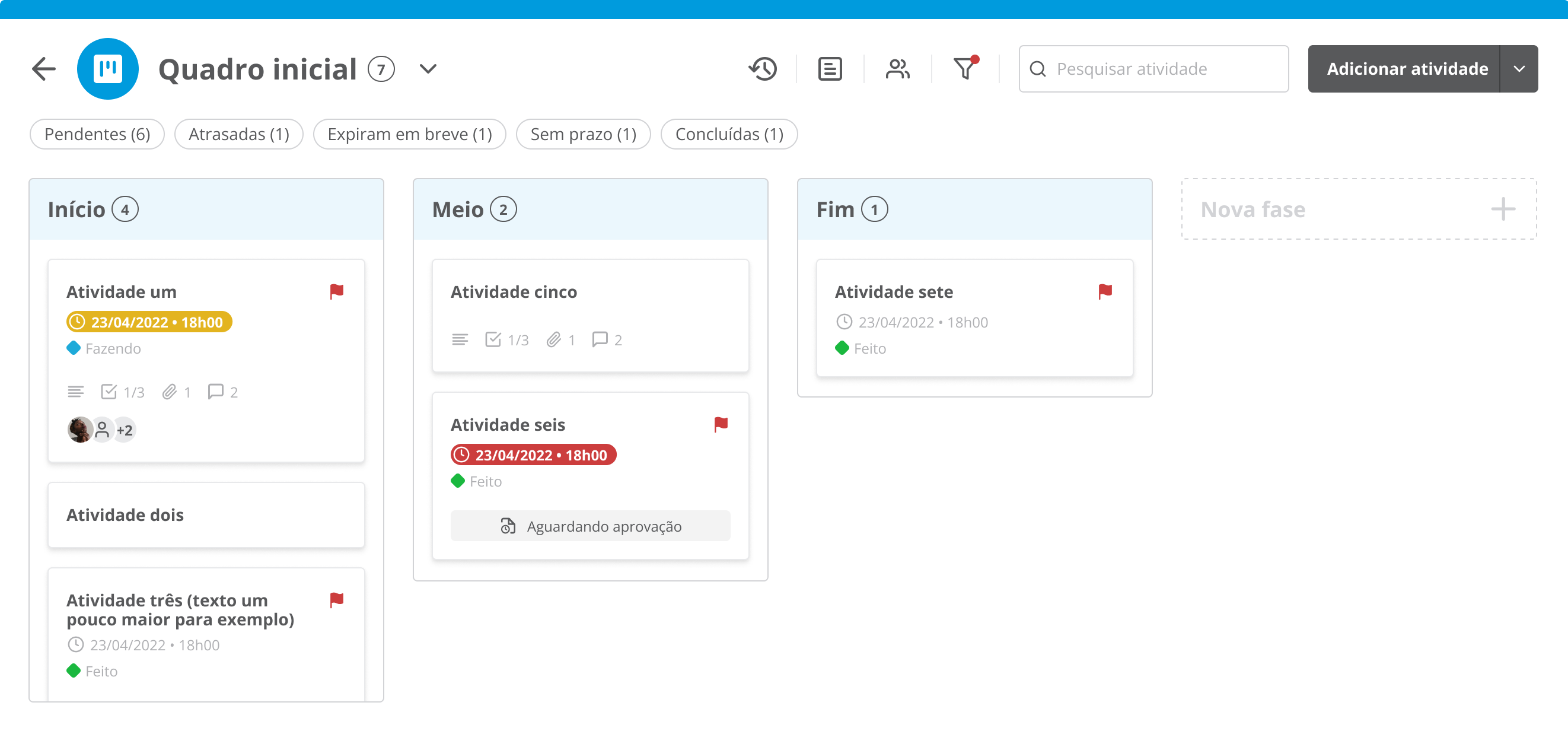Click the count badge 4 beside Início
Screen dimensions: 1568x731
[125, 209]
